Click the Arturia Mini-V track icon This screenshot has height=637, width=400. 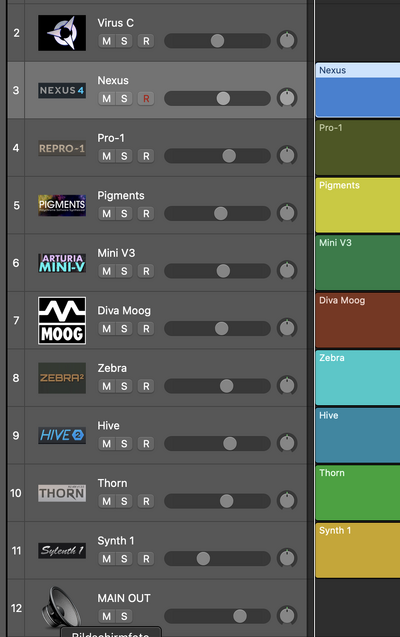coord(62,263)
